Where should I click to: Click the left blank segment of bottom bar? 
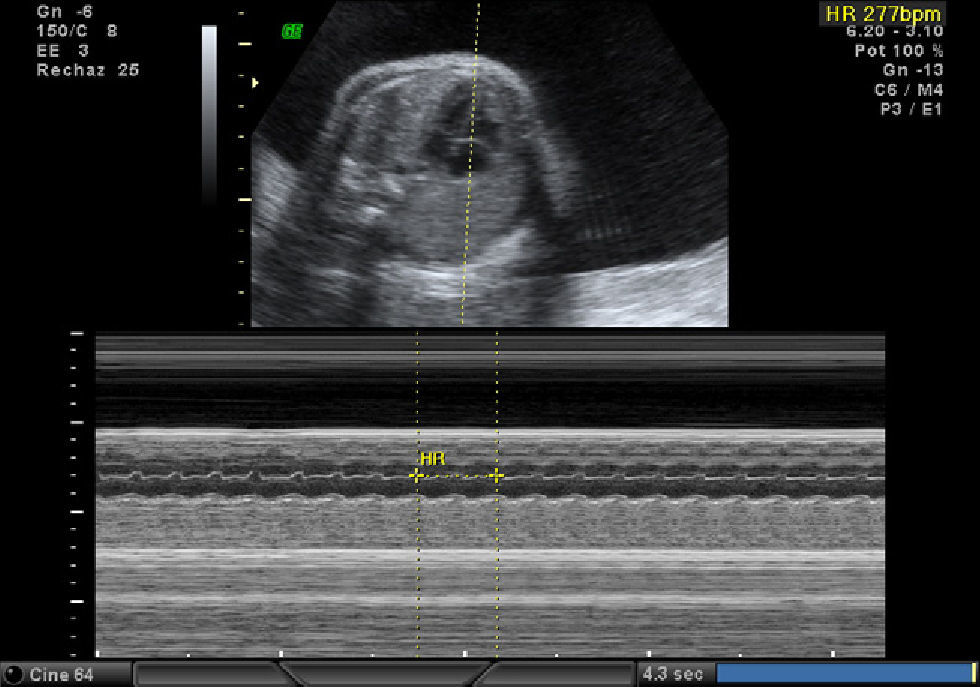pos(205,674)
